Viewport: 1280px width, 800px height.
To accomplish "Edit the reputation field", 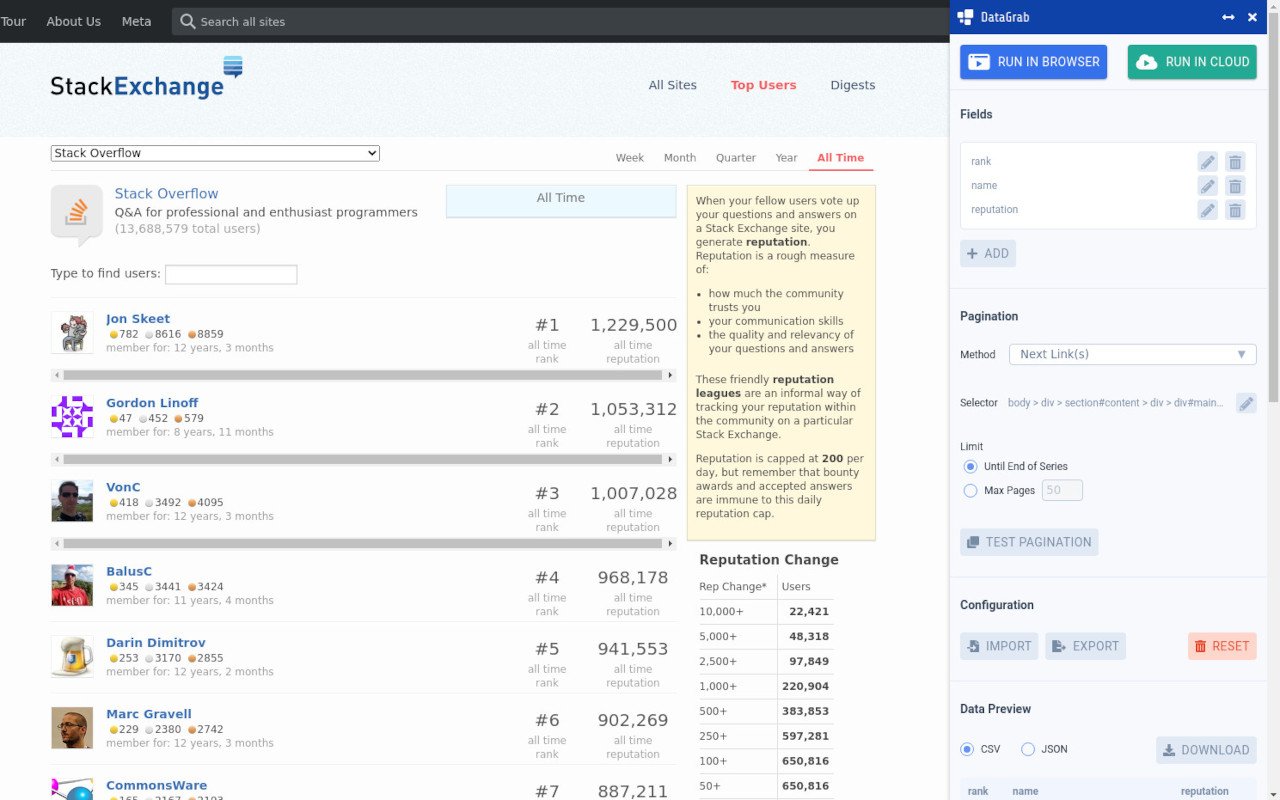I will [1208, 210].
